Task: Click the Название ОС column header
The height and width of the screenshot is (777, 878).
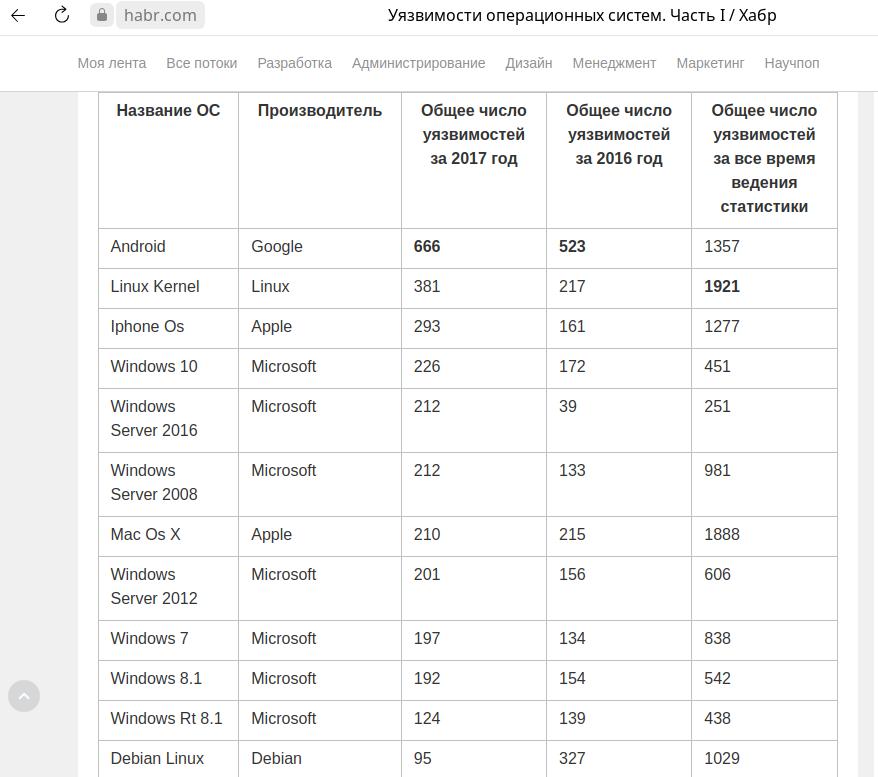Action: coord(168,111)
